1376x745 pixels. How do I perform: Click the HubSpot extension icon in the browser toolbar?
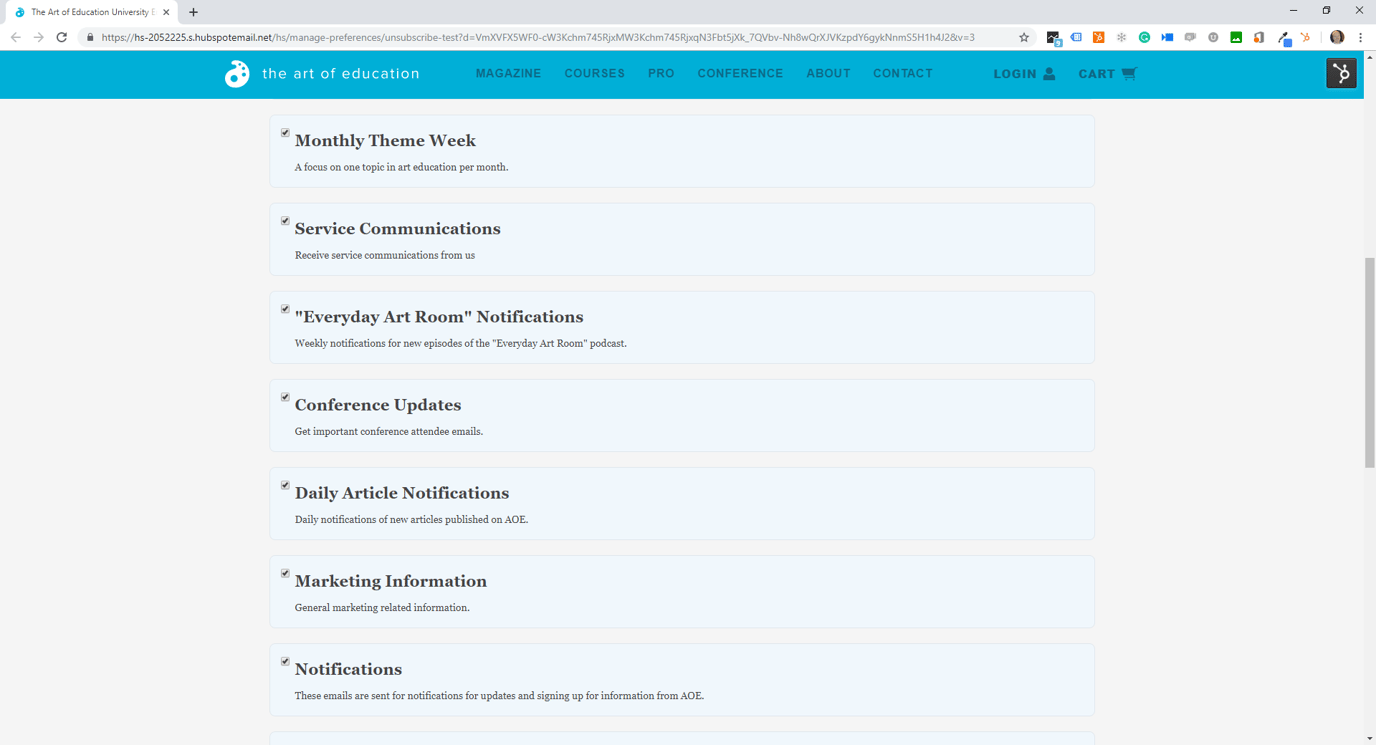click(1097, 37)
